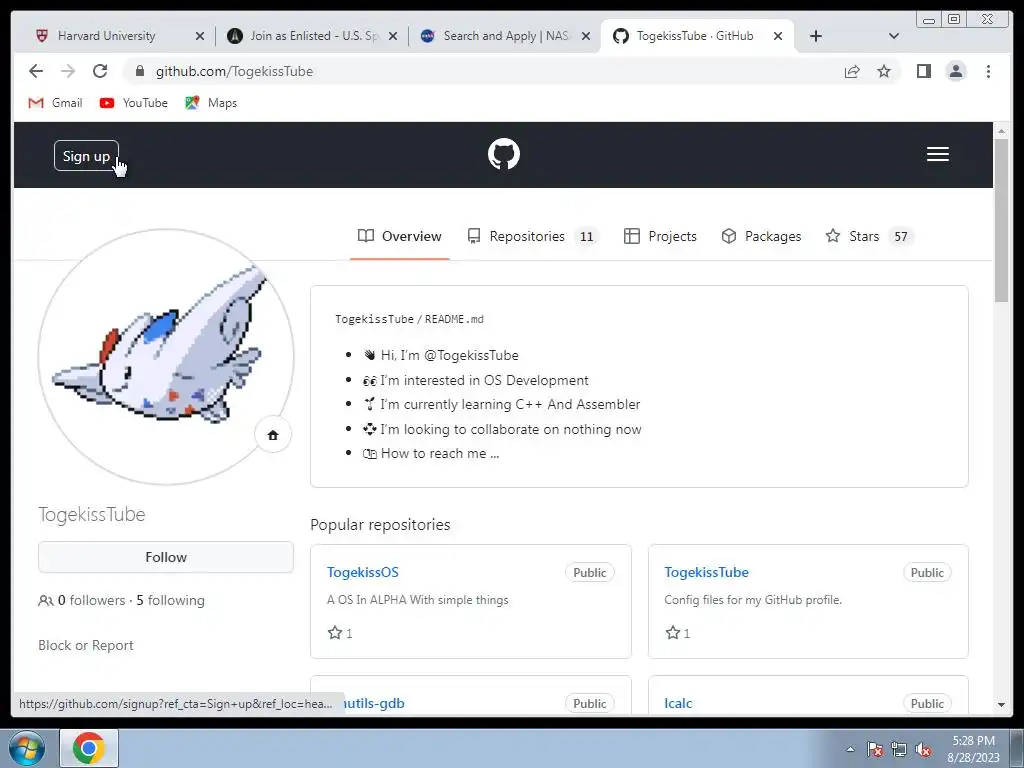Viewport: 1024px width, 768px height.
Task: Click the scrollbar down arrow
Action: point(1001,705)
